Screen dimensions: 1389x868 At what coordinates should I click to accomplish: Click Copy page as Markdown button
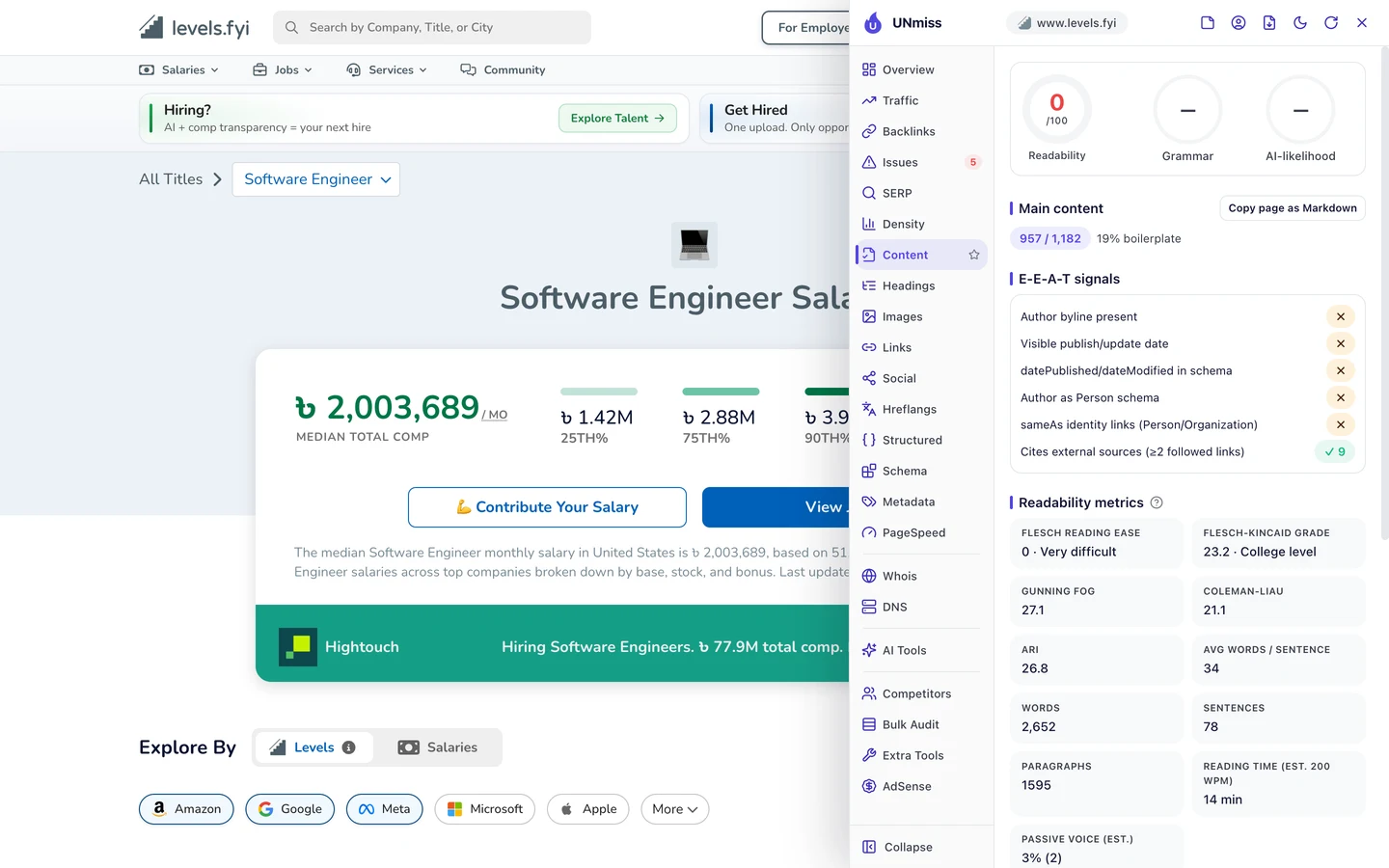coord(1293,208)
